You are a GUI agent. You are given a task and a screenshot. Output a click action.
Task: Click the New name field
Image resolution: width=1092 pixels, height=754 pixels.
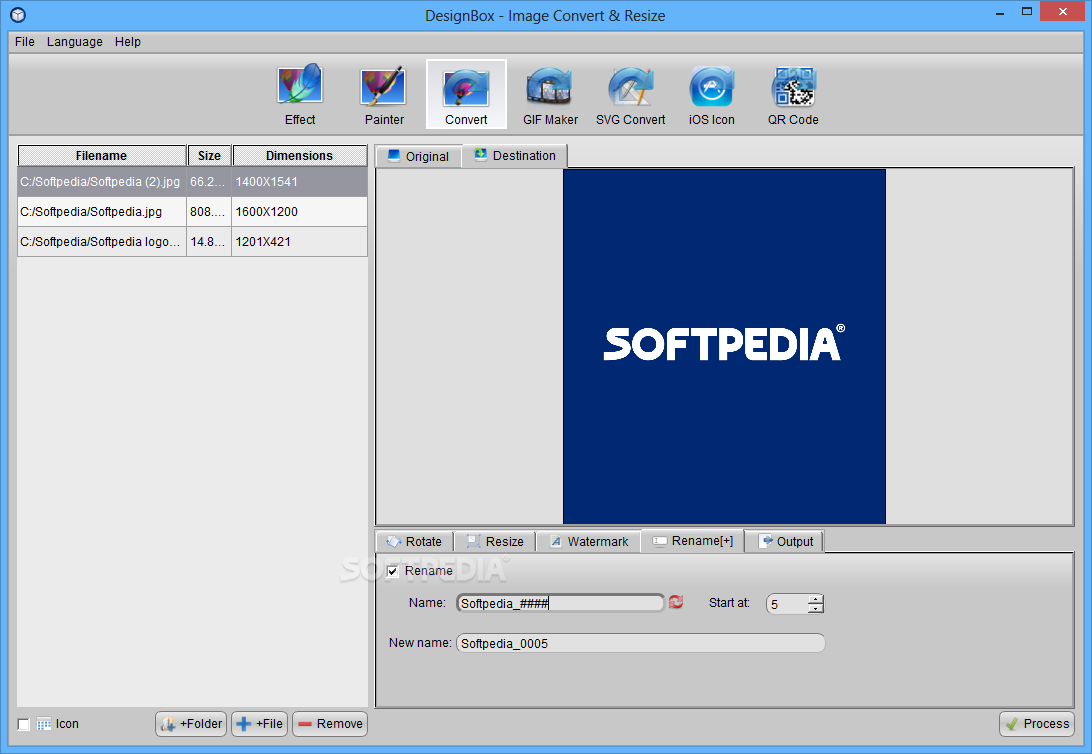click(641, 643)
